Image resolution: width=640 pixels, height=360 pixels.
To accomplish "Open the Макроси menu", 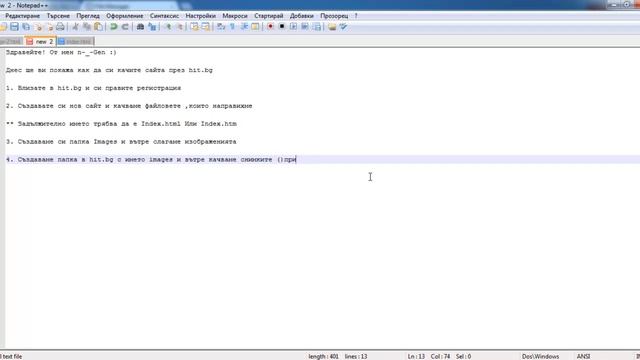I will [x=235, y=16].
